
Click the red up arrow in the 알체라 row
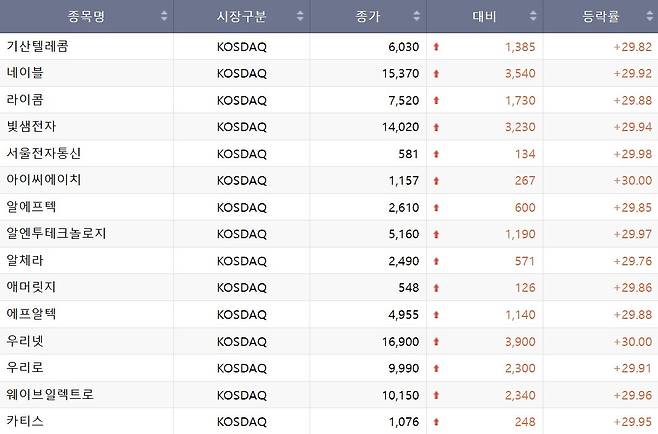tap(436, 261)
